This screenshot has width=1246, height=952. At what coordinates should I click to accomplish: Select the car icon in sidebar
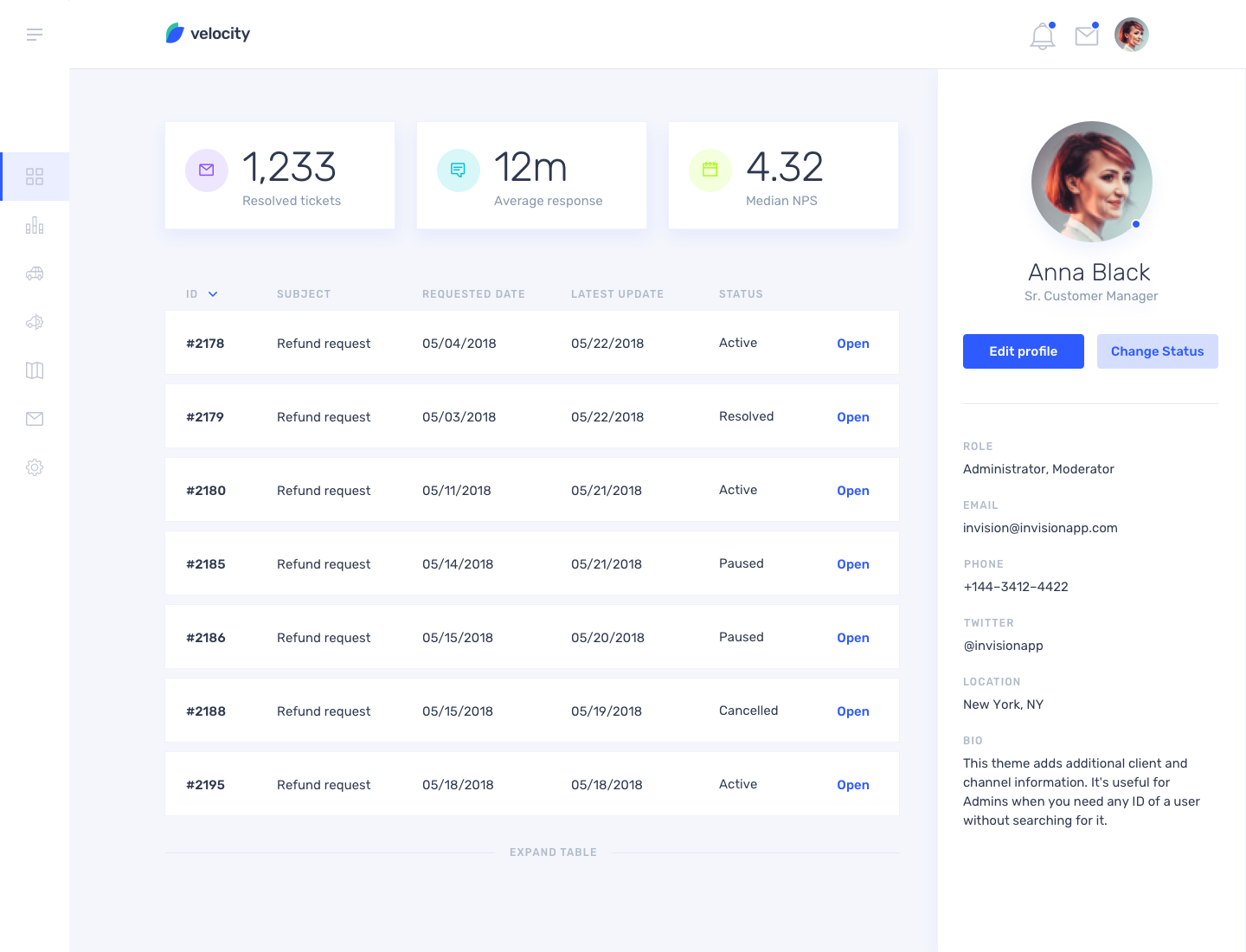35,273
